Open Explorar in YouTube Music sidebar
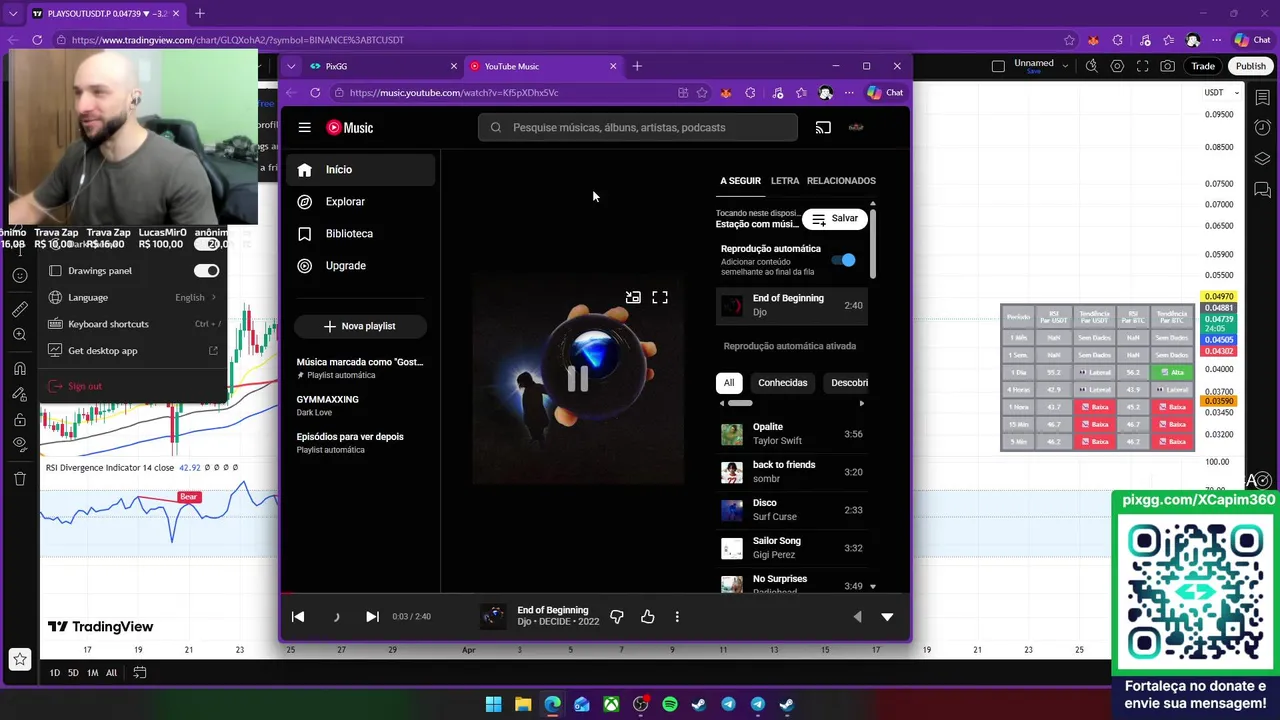 (361, 202)
